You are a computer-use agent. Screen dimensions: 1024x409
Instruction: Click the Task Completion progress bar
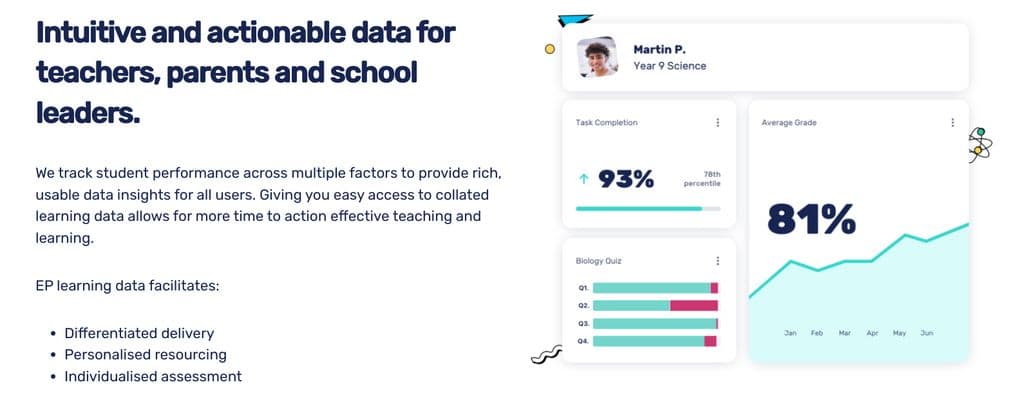pyautogui.click(x=648, y=208)
